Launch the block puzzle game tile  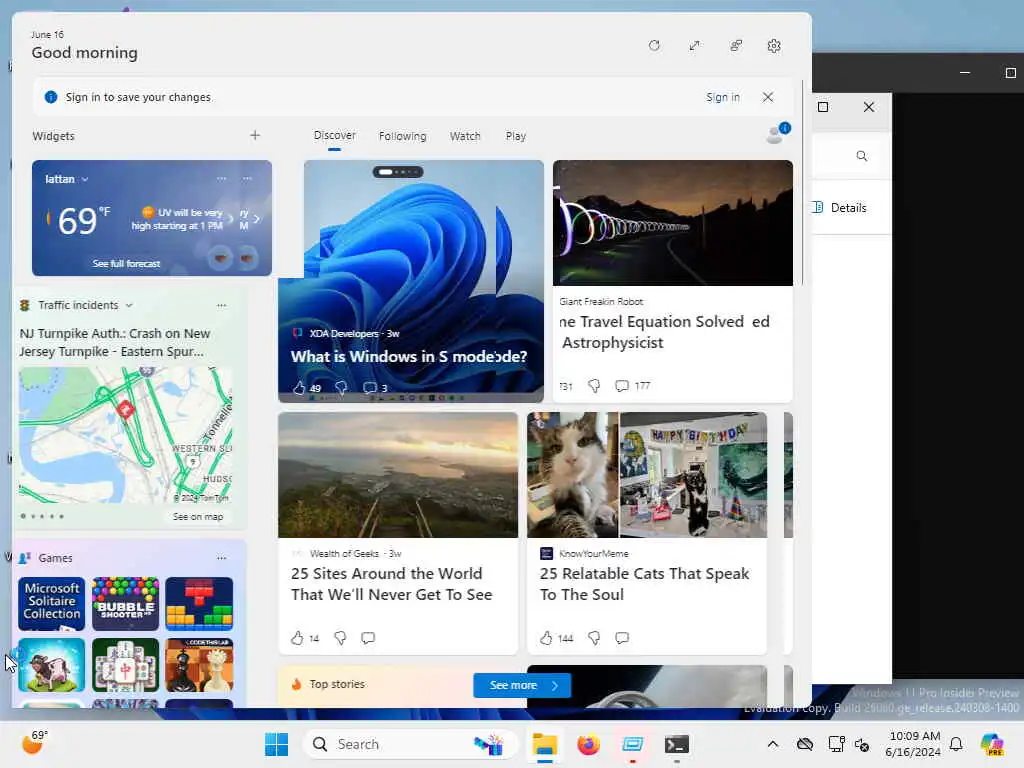pos(199,603)
